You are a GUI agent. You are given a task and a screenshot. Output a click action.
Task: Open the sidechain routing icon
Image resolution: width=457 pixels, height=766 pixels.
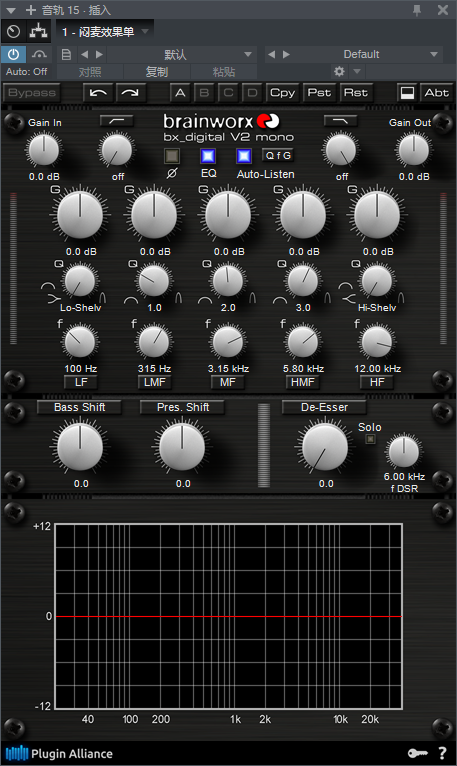pos(39,32)
